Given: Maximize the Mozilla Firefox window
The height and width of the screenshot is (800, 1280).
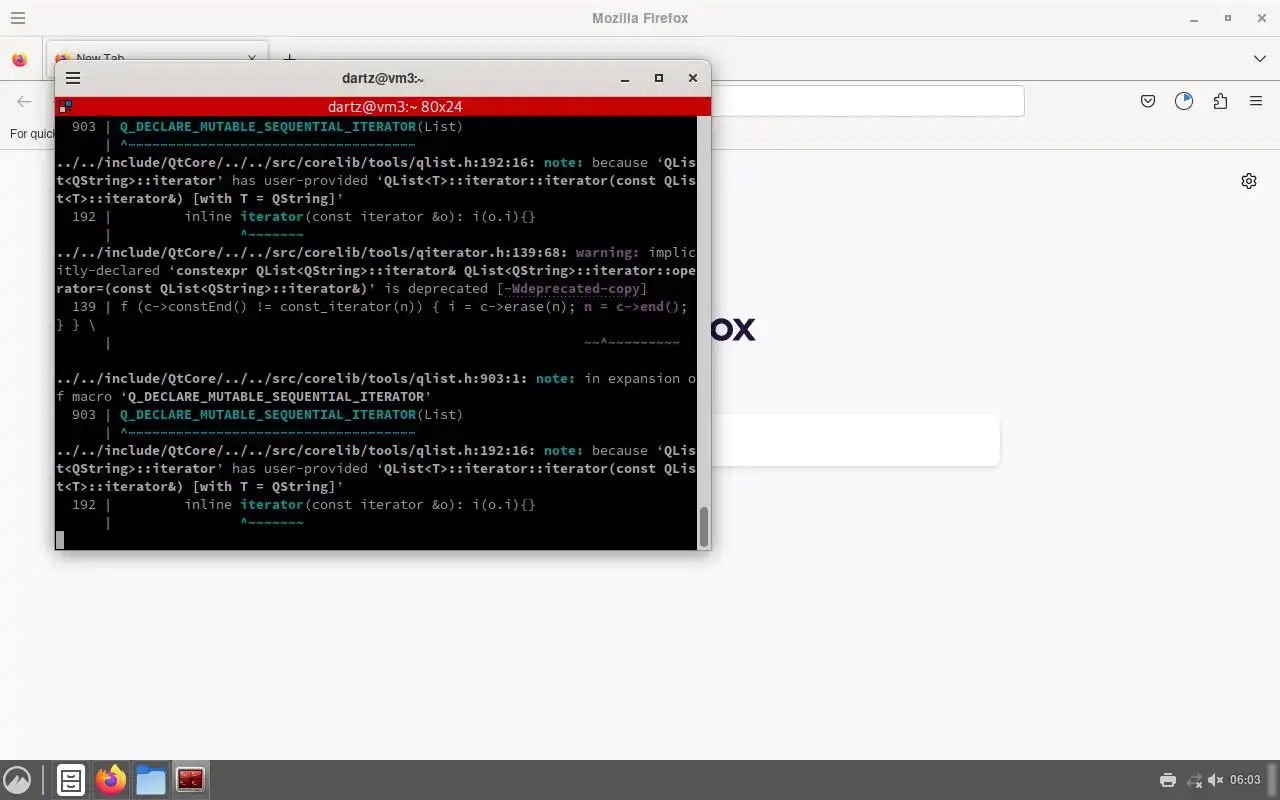Looking at the screenshot, I should pyautogui.click(x=1228, y=18).
